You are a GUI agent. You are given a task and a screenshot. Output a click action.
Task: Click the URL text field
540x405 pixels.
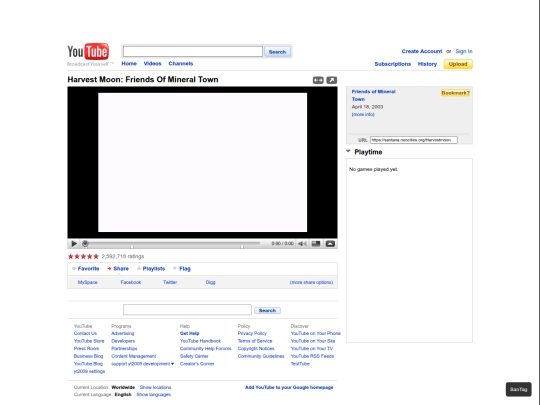pos(414,140)
